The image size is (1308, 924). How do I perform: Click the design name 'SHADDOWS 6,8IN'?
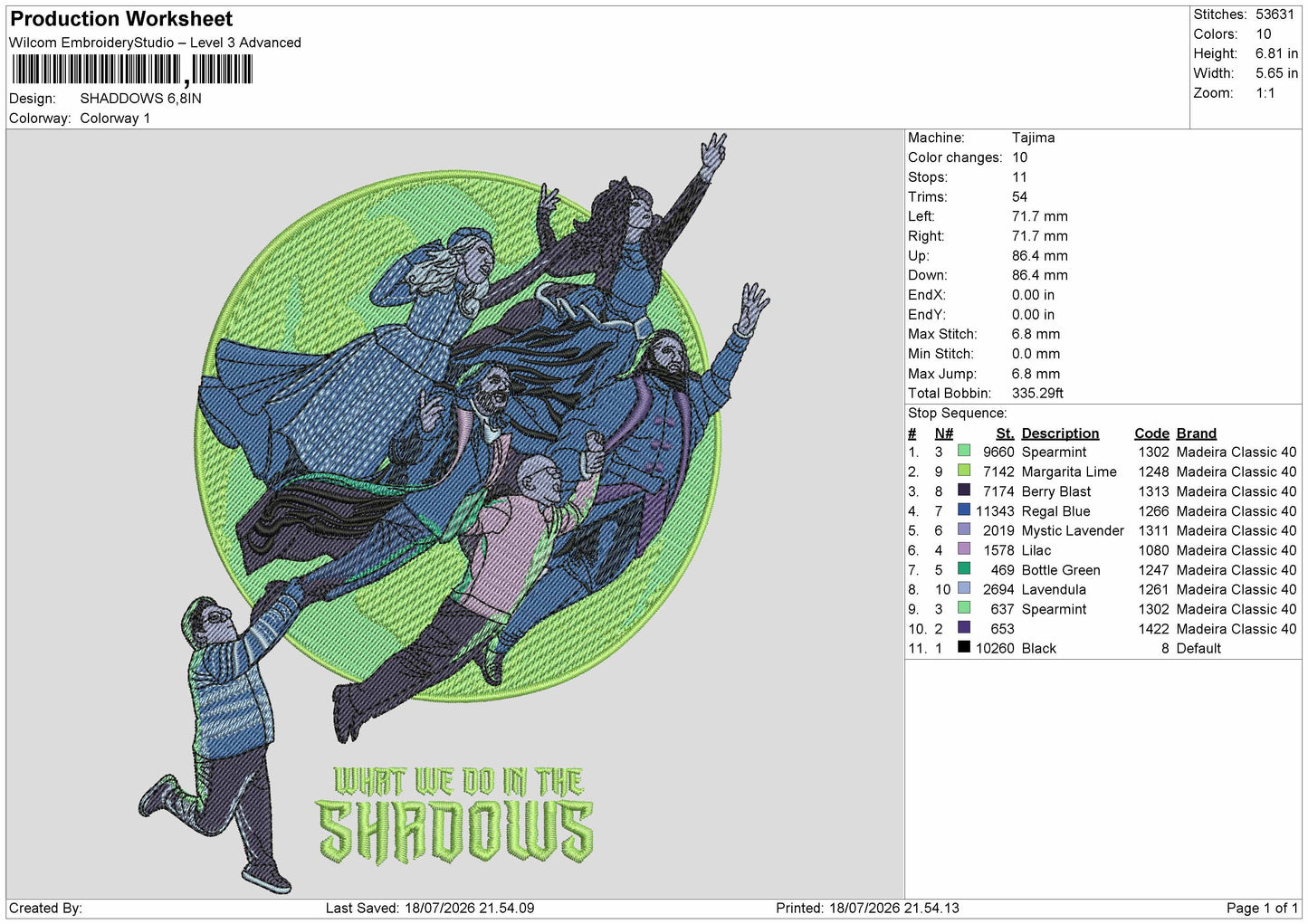(140, 99)
